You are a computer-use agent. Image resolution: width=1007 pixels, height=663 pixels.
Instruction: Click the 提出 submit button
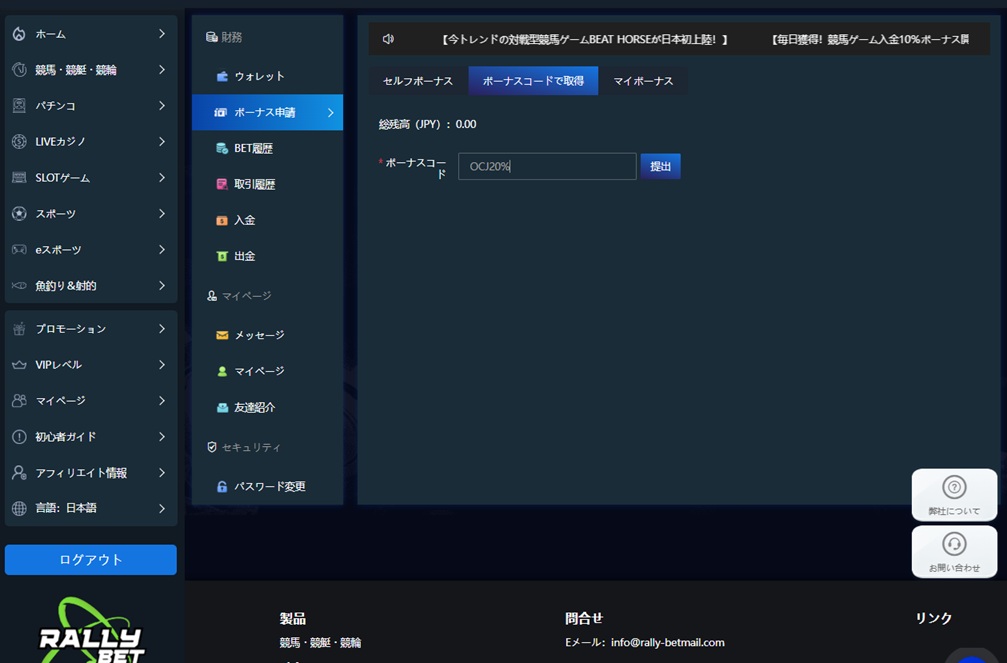click(660, 166)
